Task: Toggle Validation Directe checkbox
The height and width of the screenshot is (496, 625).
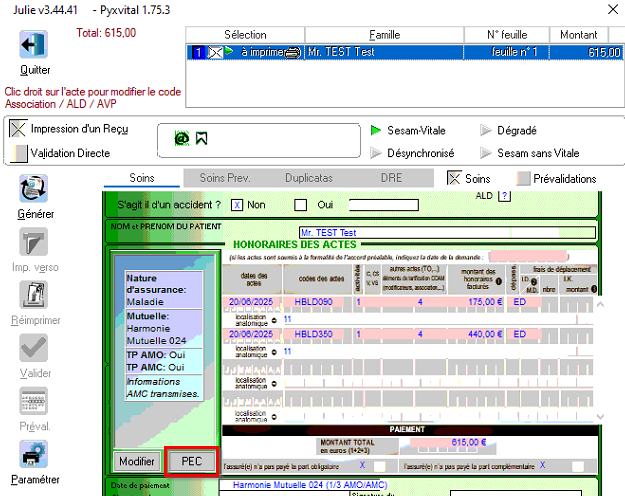Action: (18, 153)
